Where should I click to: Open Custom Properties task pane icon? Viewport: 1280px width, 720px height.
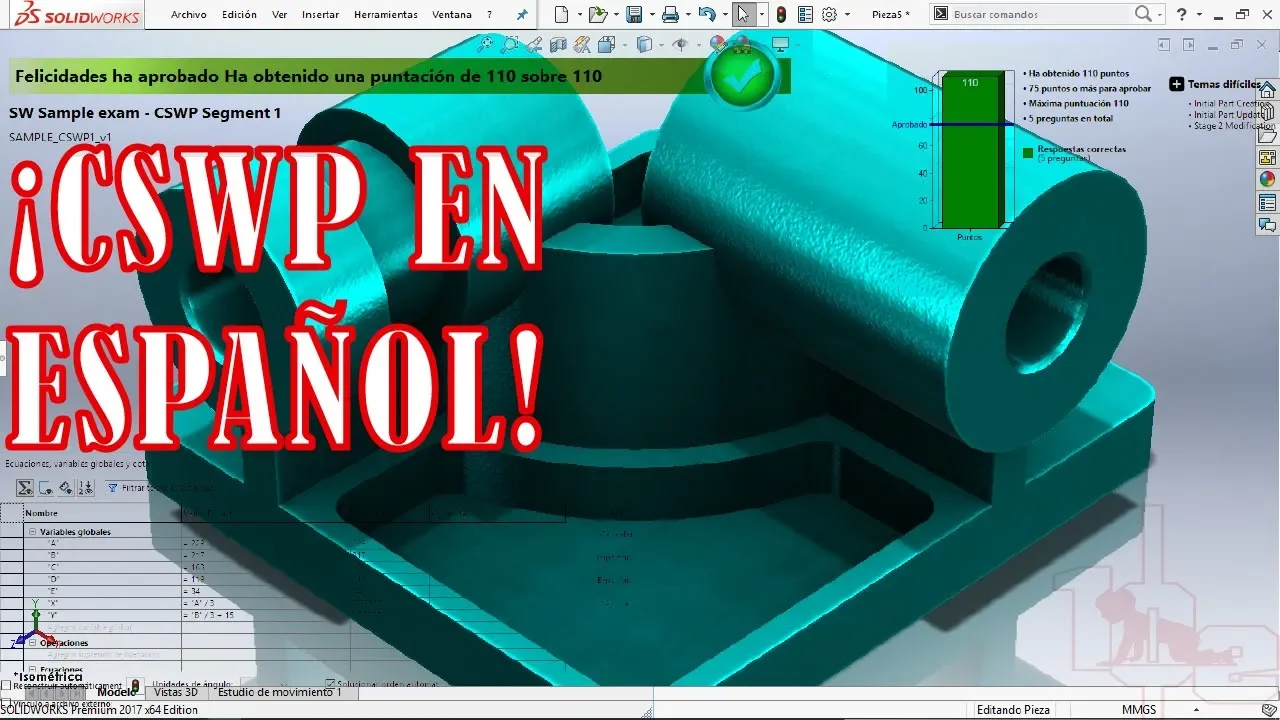1267,203
